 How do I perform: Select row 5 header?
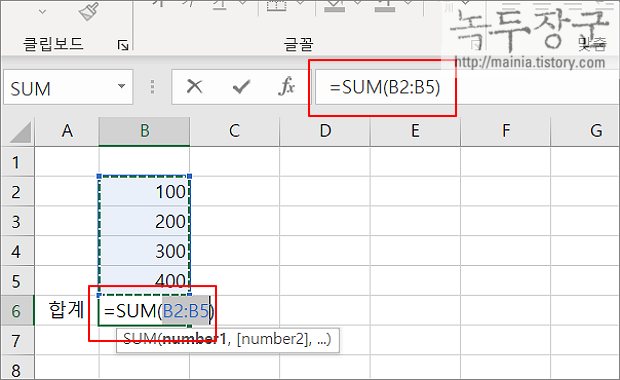[17, 281]
